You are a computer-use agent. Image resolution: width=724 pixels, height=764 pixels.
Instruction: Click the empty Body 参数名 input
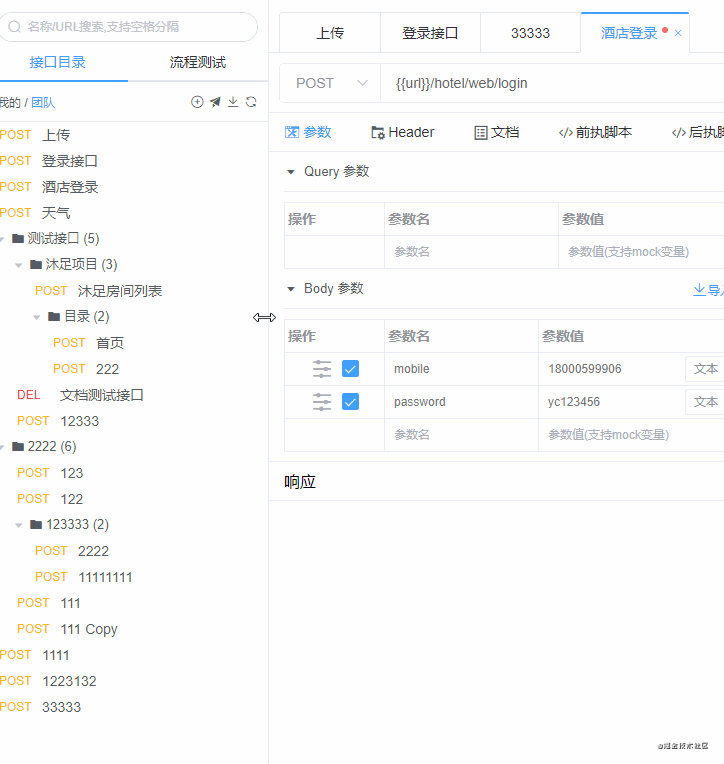click(x=461, y=435)
